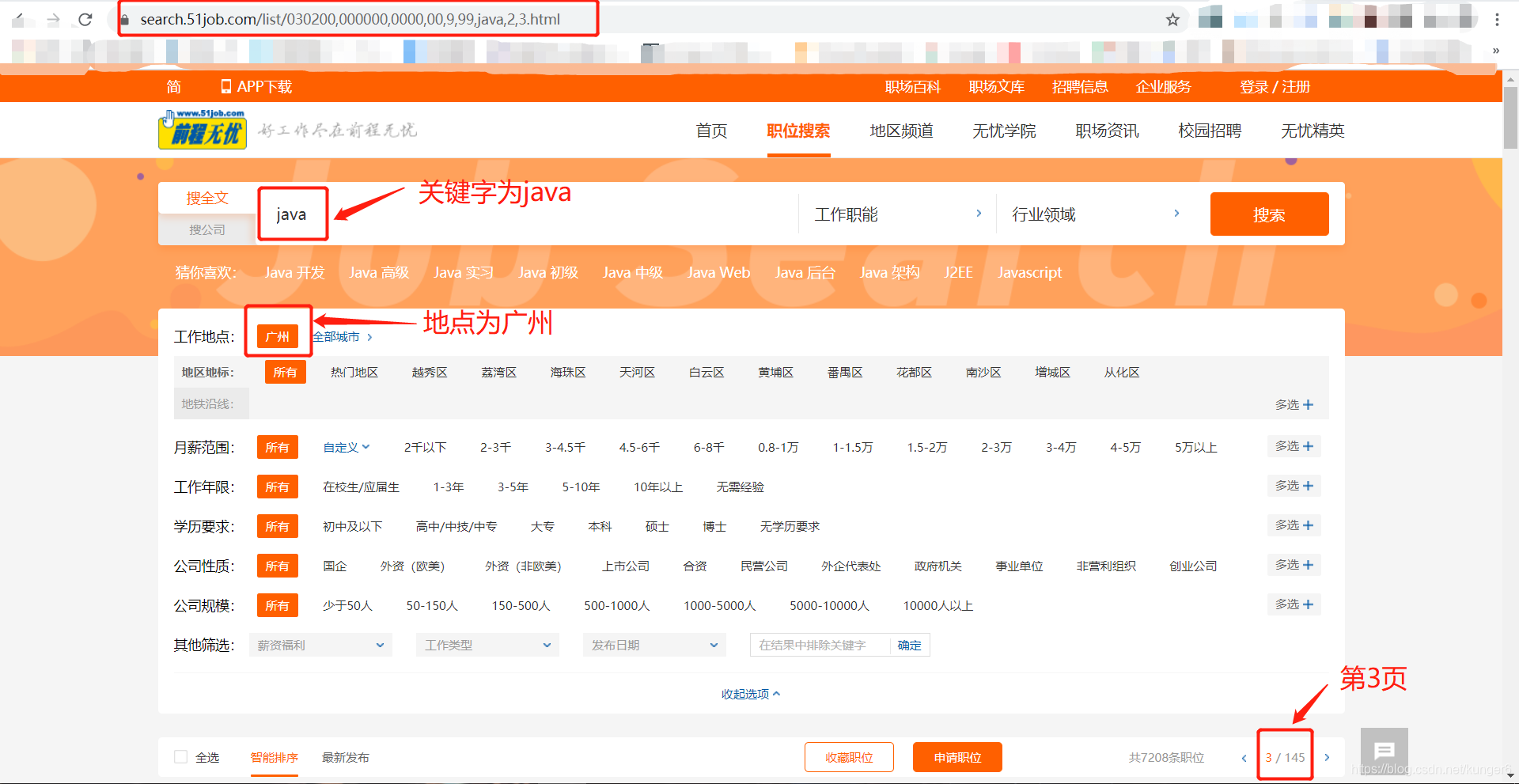Screen dimensions: 1519x784
Task: Click the plus icon for 公司规模 多选
Action: [1308, 604]
